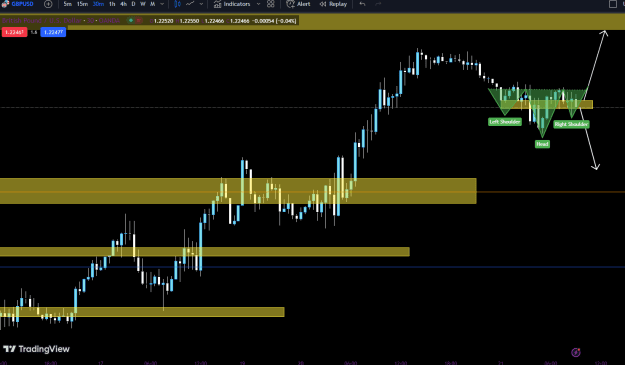
Task: Click the purple lightning icon above time axis
Action: [576, 352]
